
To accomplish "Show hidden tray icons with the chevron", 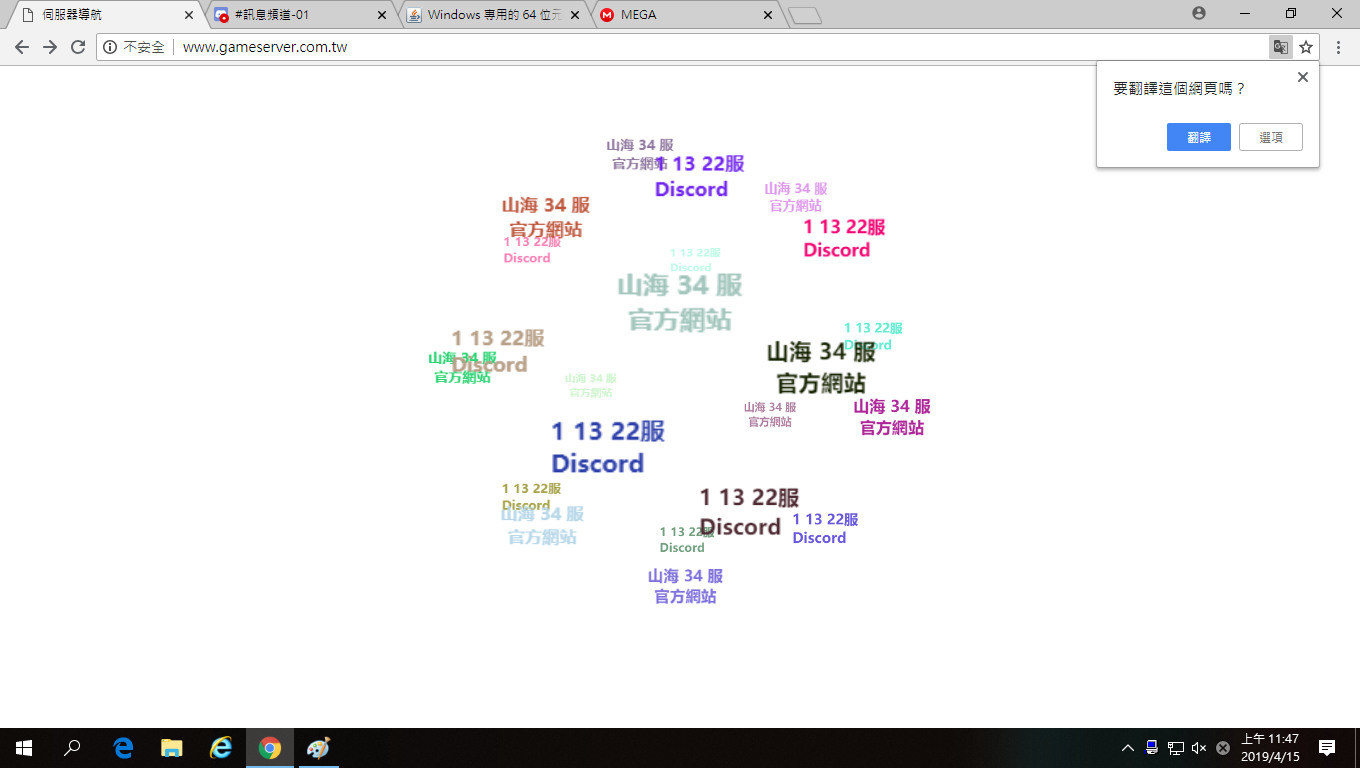I will 1128,748.
